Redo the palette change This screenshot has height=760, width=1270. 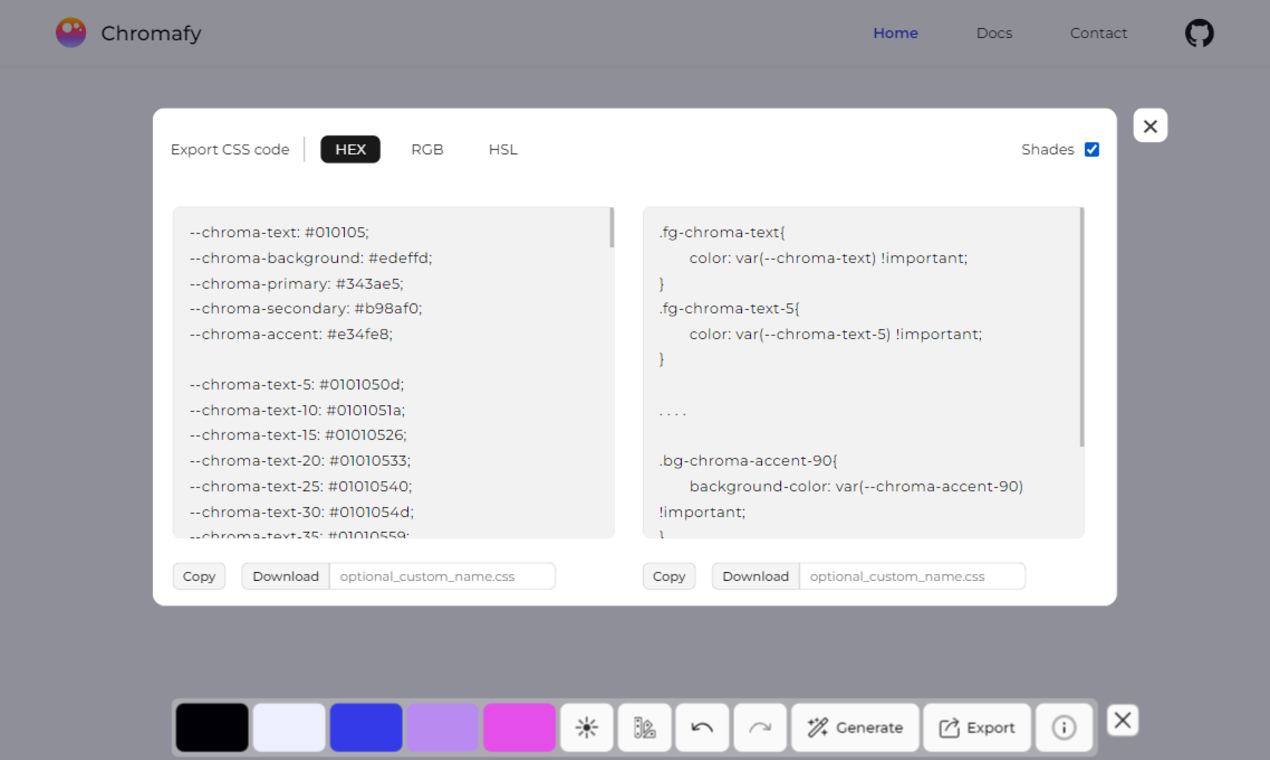point(760,727)
